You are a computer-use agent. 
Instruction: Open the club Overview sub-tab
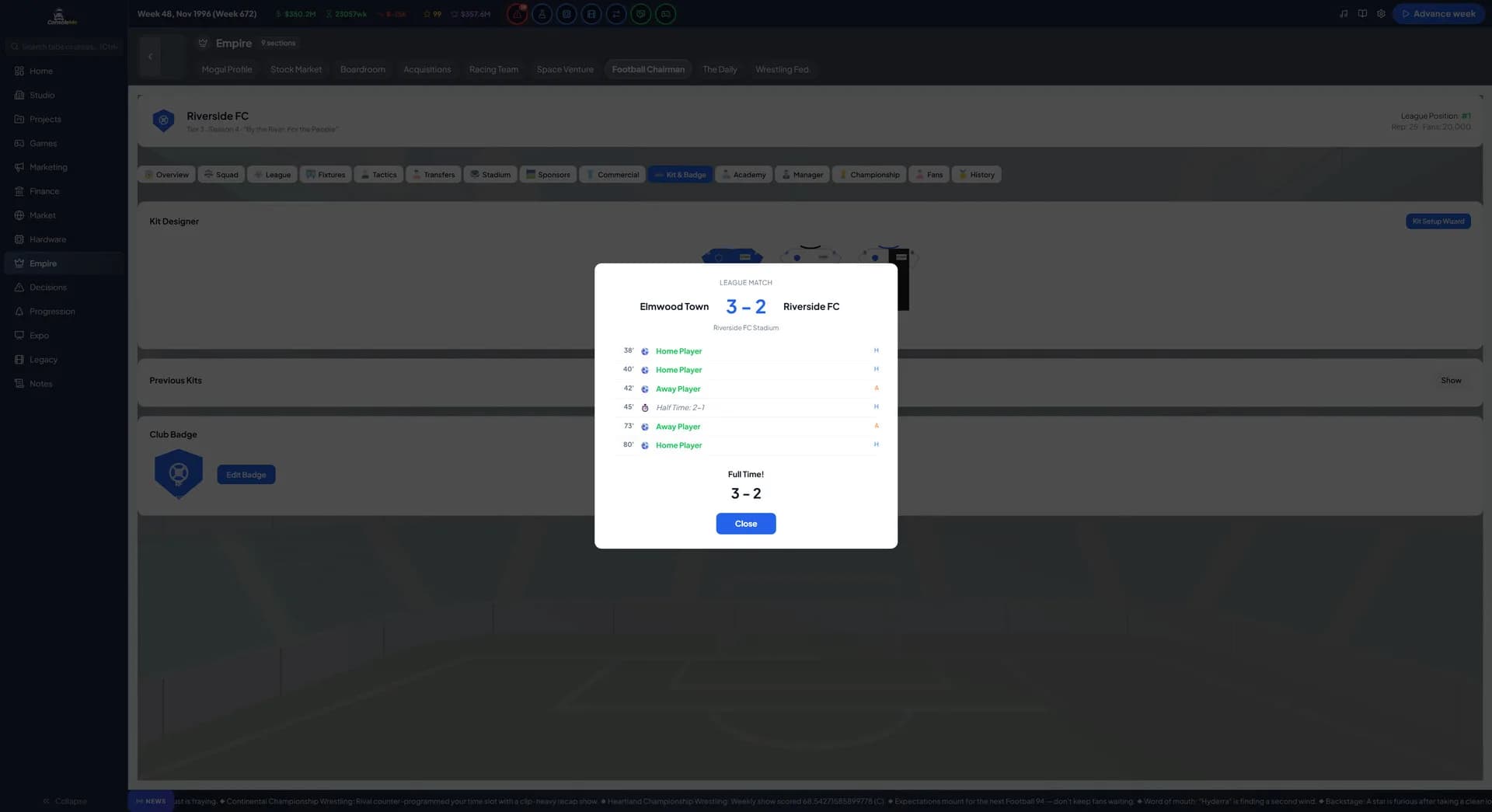[166, 175]
